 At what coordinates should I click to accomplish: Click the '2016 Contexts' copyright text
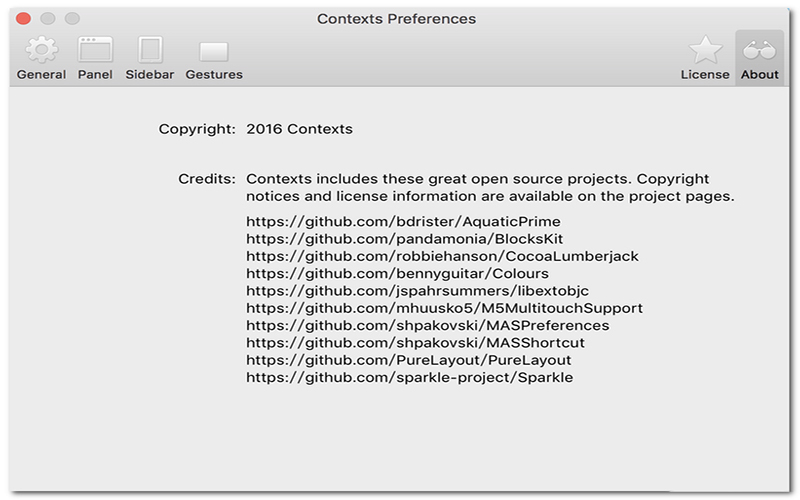[299, 129]
